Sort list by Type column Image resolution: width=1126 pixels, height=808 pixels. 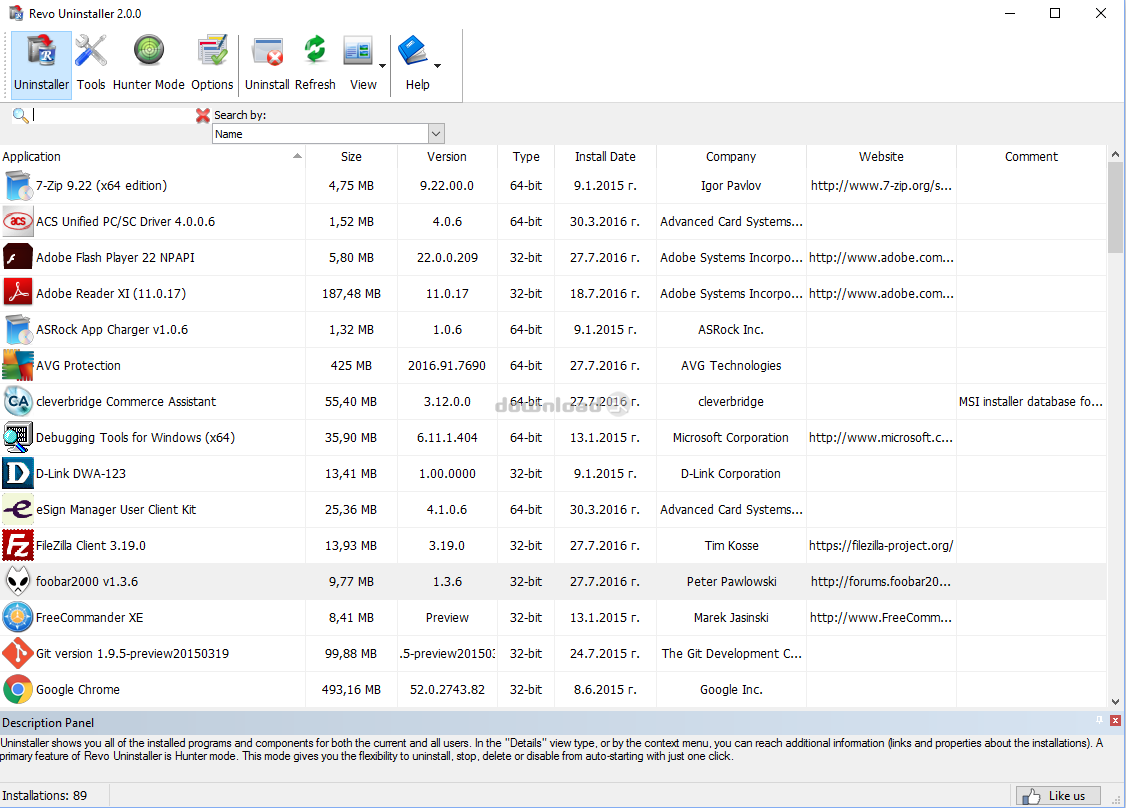click(526, 157)
